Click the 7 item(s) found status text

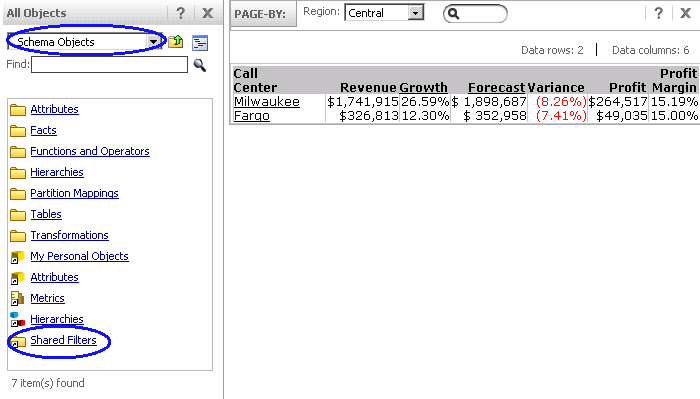[48, 383]
